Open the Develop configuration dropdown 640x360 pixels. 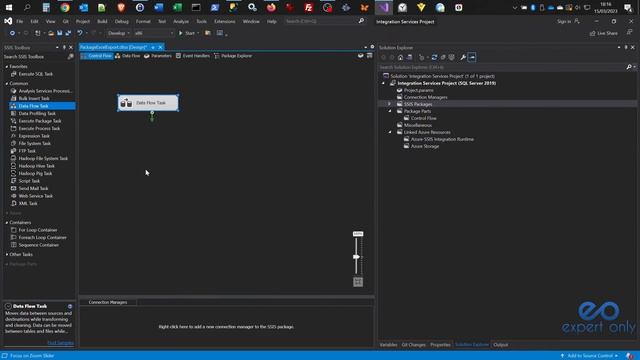coord(119,33)
